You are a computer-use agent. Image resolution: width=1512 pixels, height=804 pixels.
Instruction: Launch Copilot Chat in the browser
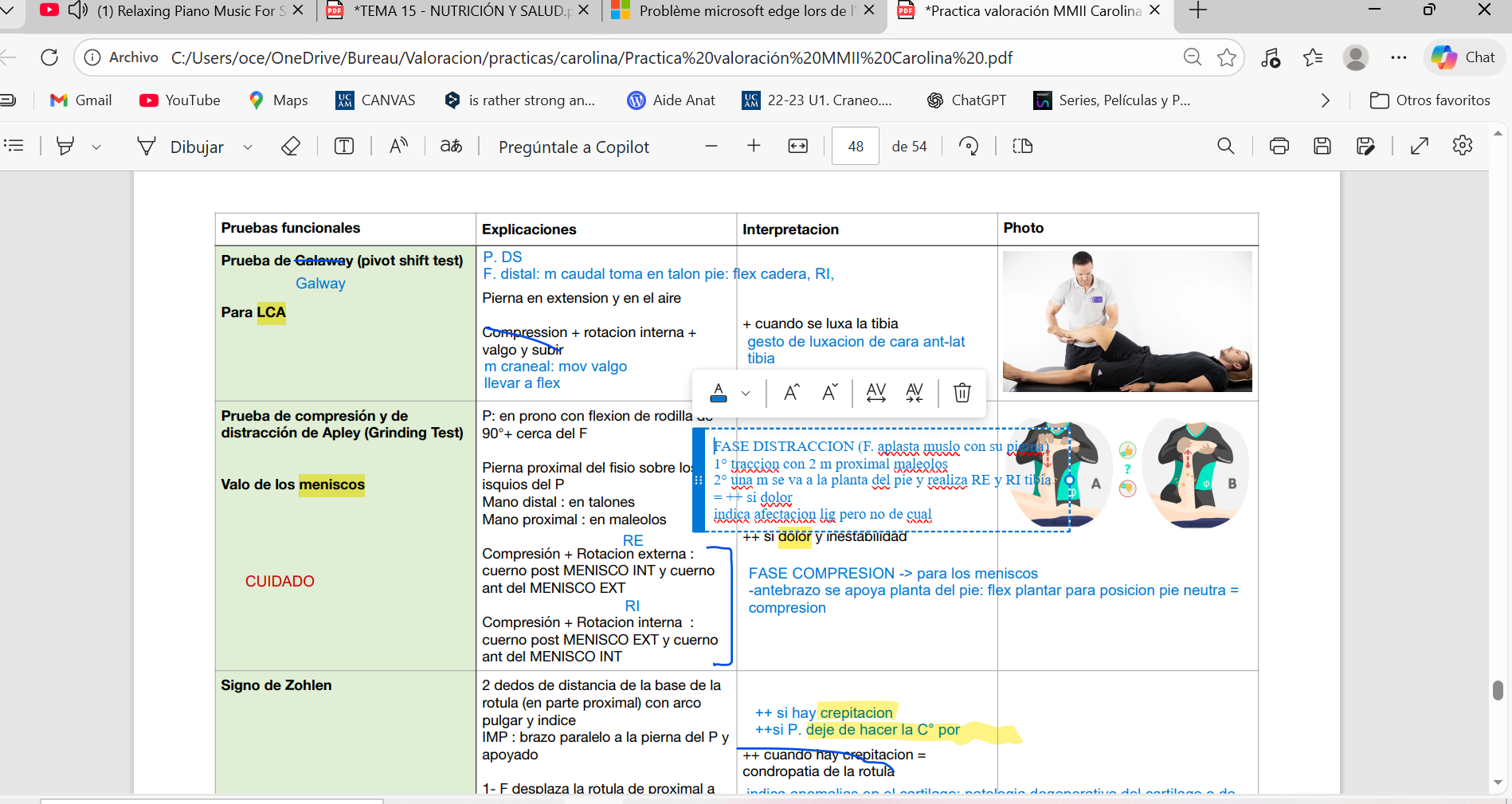[x=1463, y=57]
